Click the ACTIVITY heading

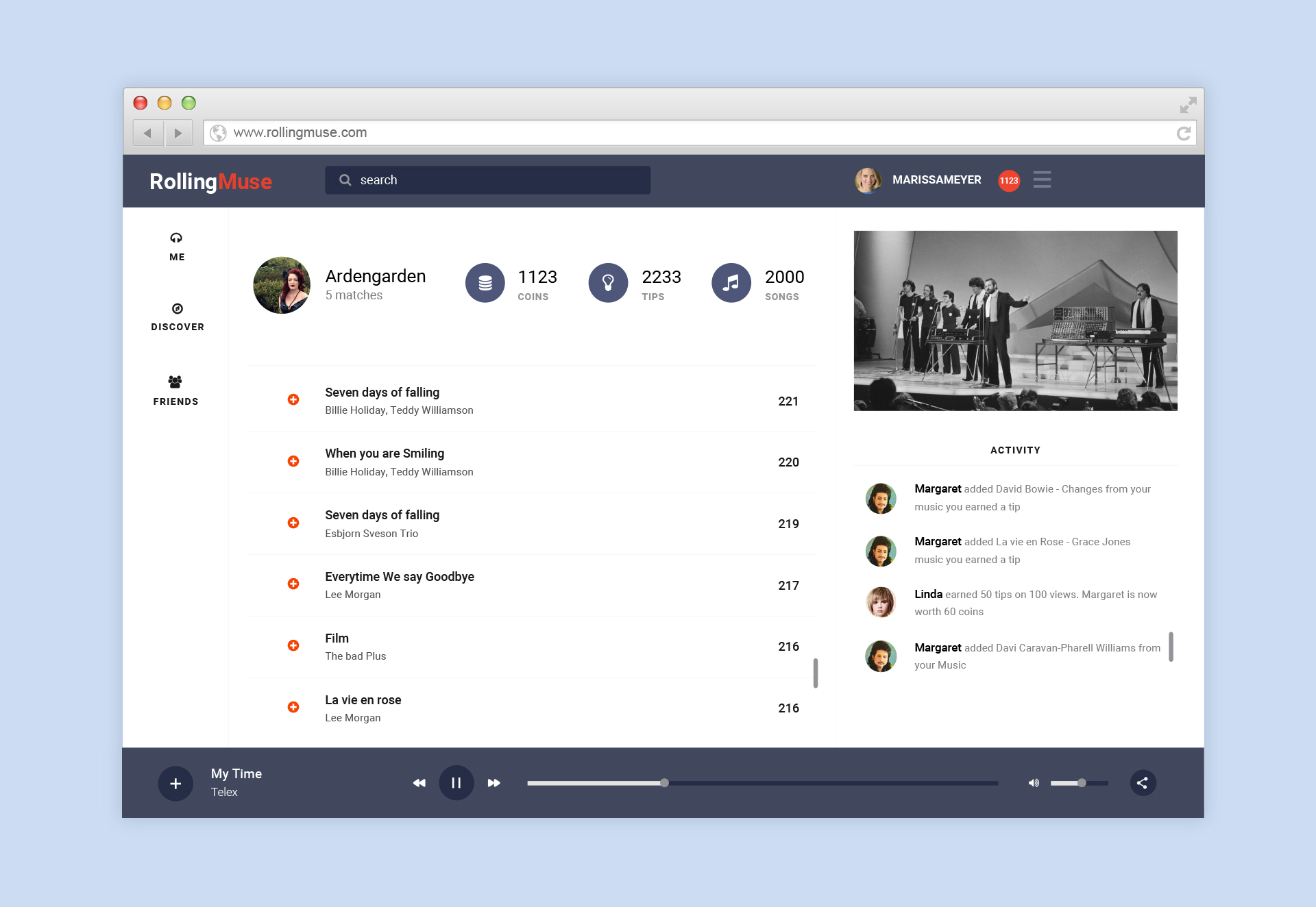(1015, 450)
